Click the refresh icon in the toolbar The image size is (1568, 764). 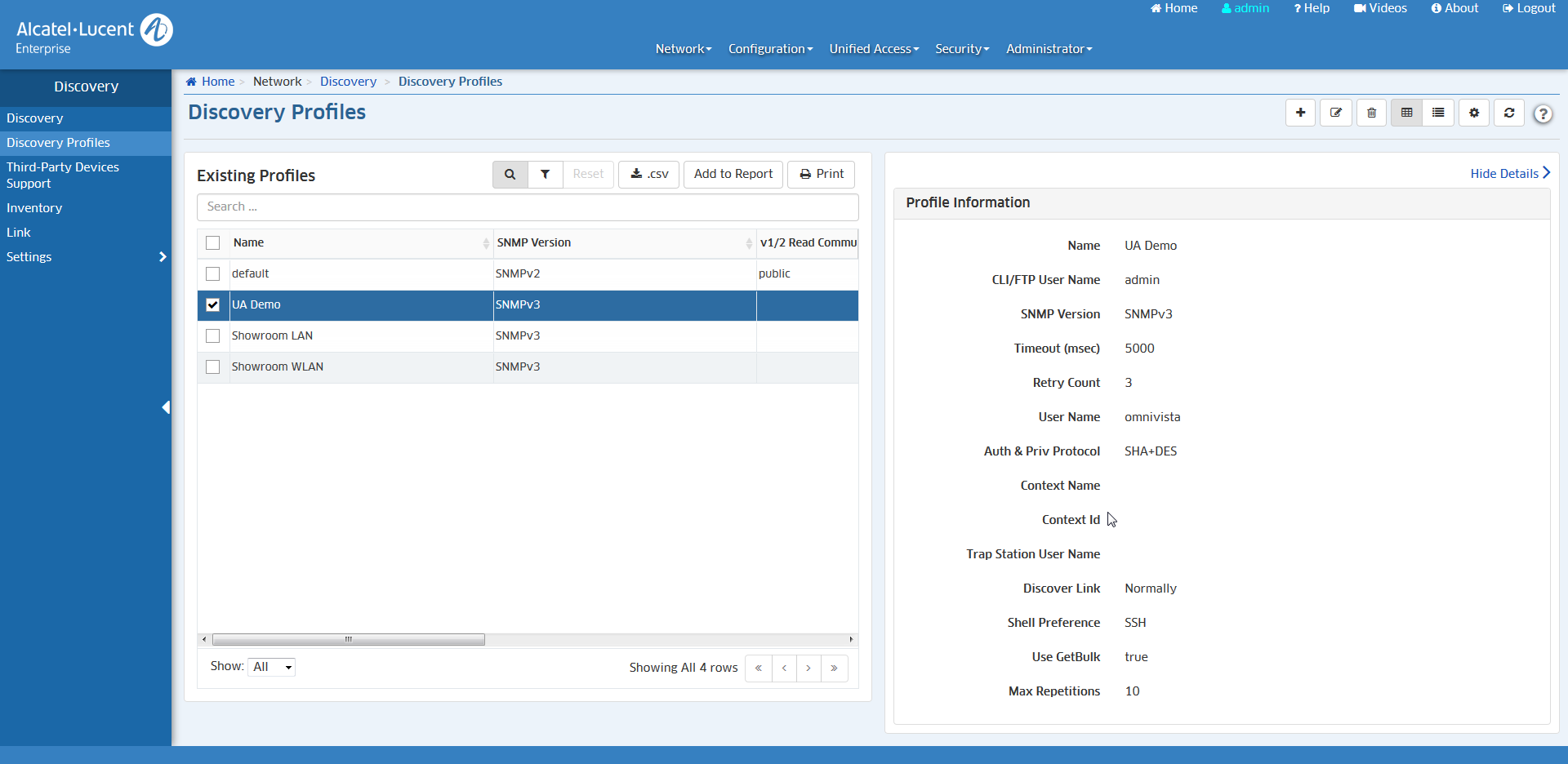tap(1509, 113)
